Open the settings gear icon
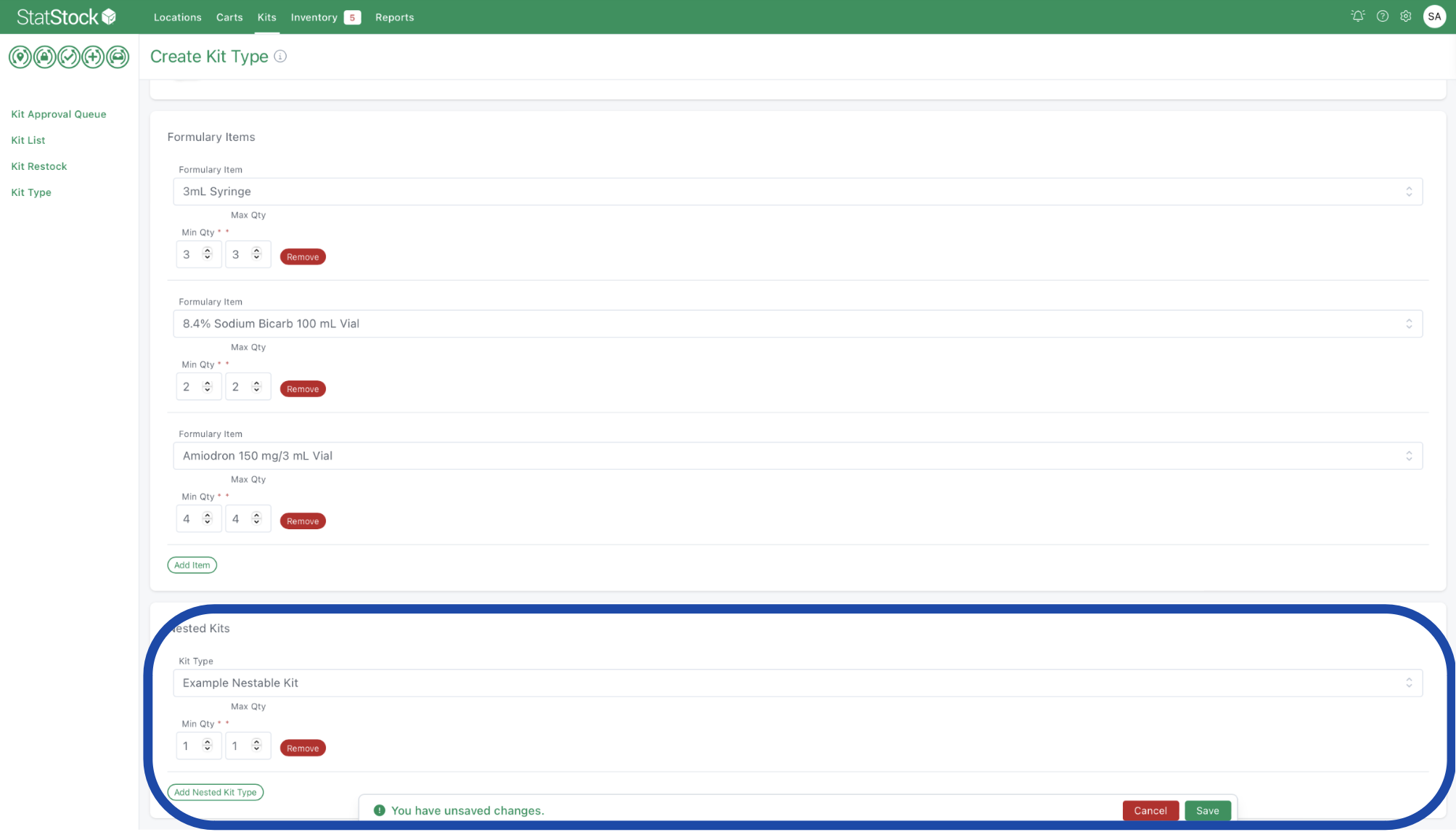The width and height of the screenshot is (1456, 832). pyautogui.click(x=1406, y=16)
